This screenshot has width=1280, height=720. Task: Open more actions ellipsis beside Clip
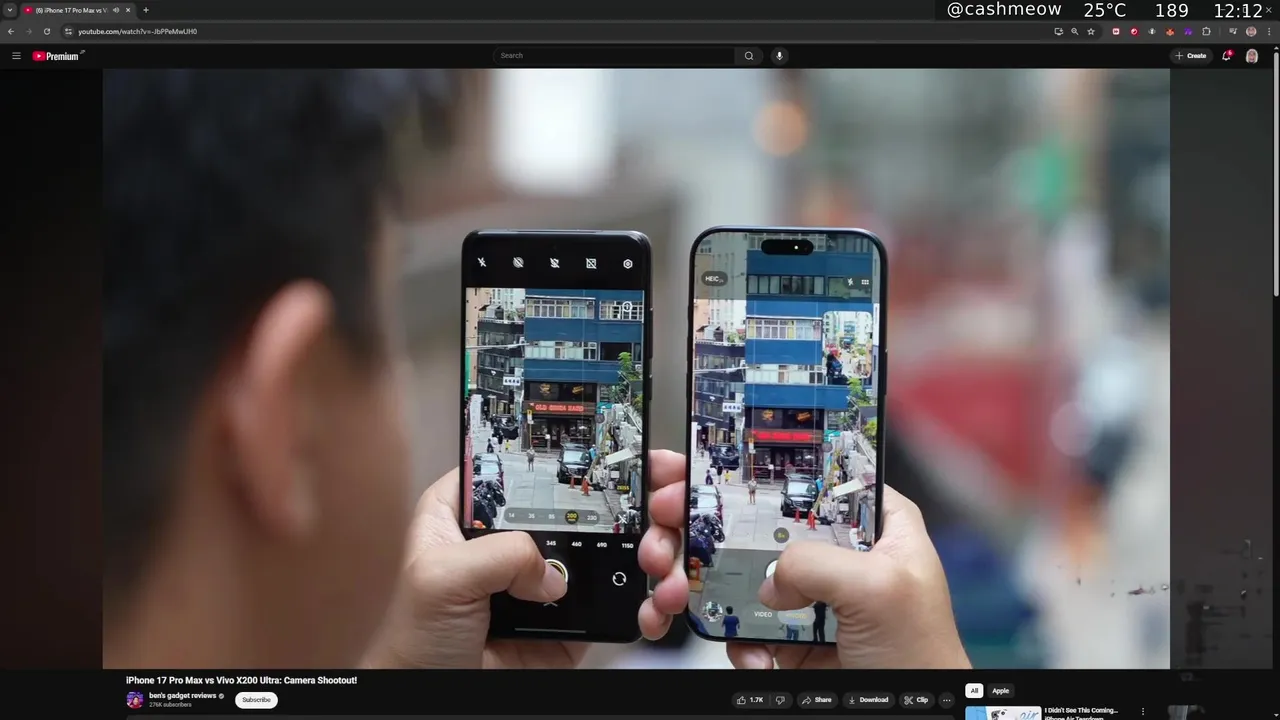[946, 700]
